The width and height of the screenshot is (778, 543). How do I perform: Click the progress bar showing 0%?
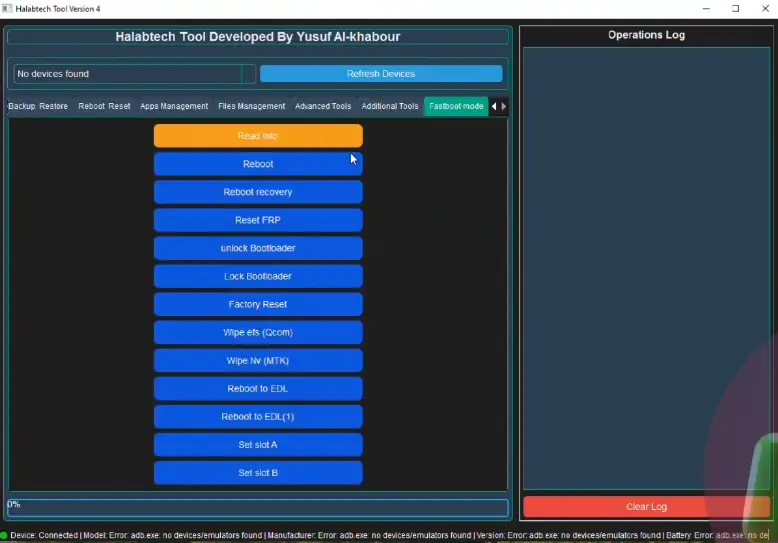click(x=258, y=507)
